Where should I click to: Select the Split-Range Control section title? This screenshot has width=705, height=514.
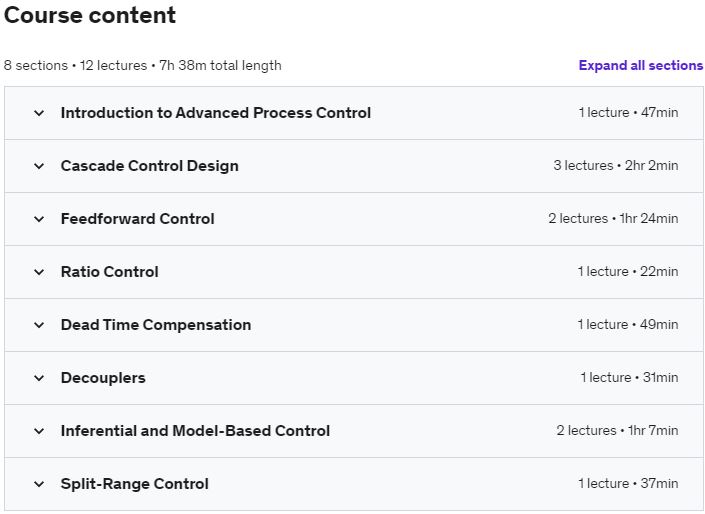[x=135, y=484]
